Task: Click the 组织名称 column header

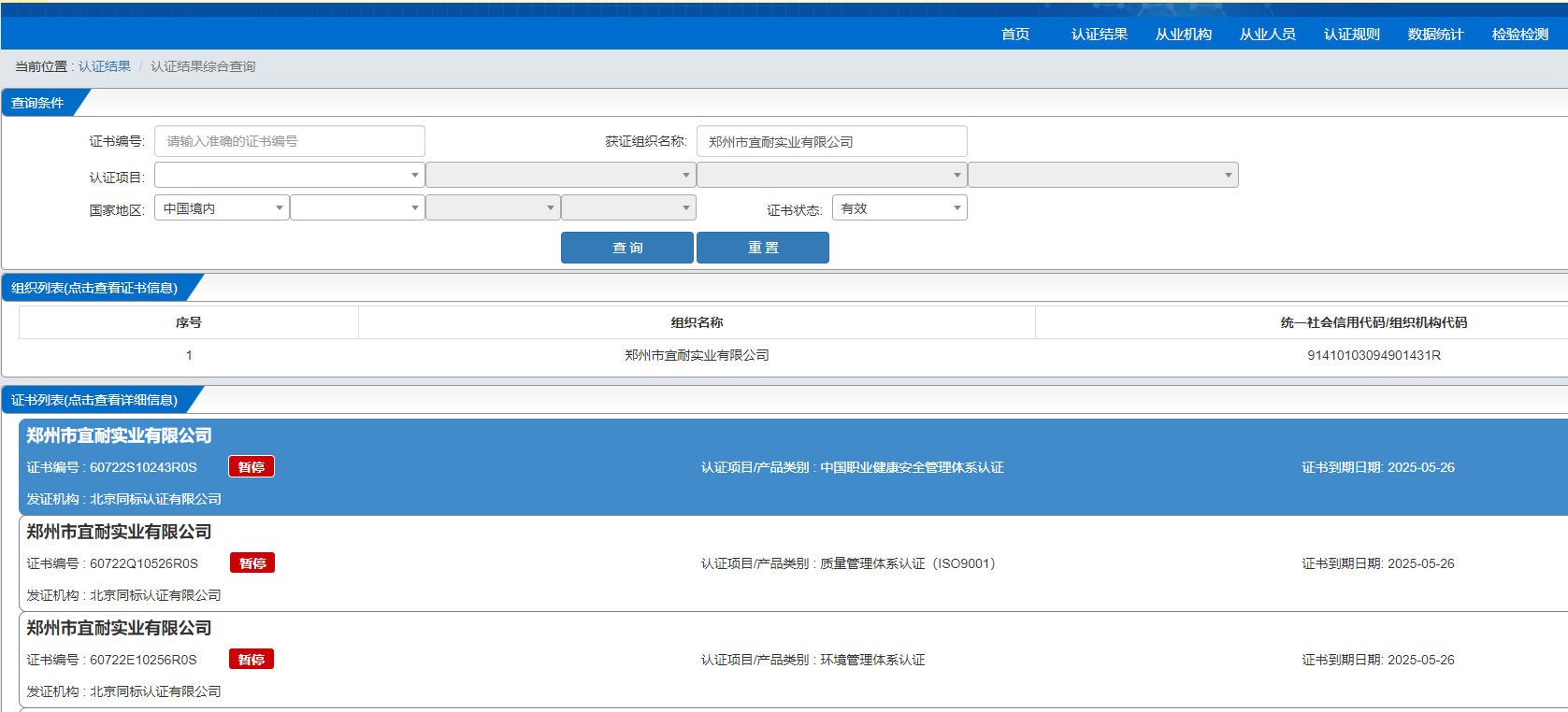Action: (x=697, y=322)
